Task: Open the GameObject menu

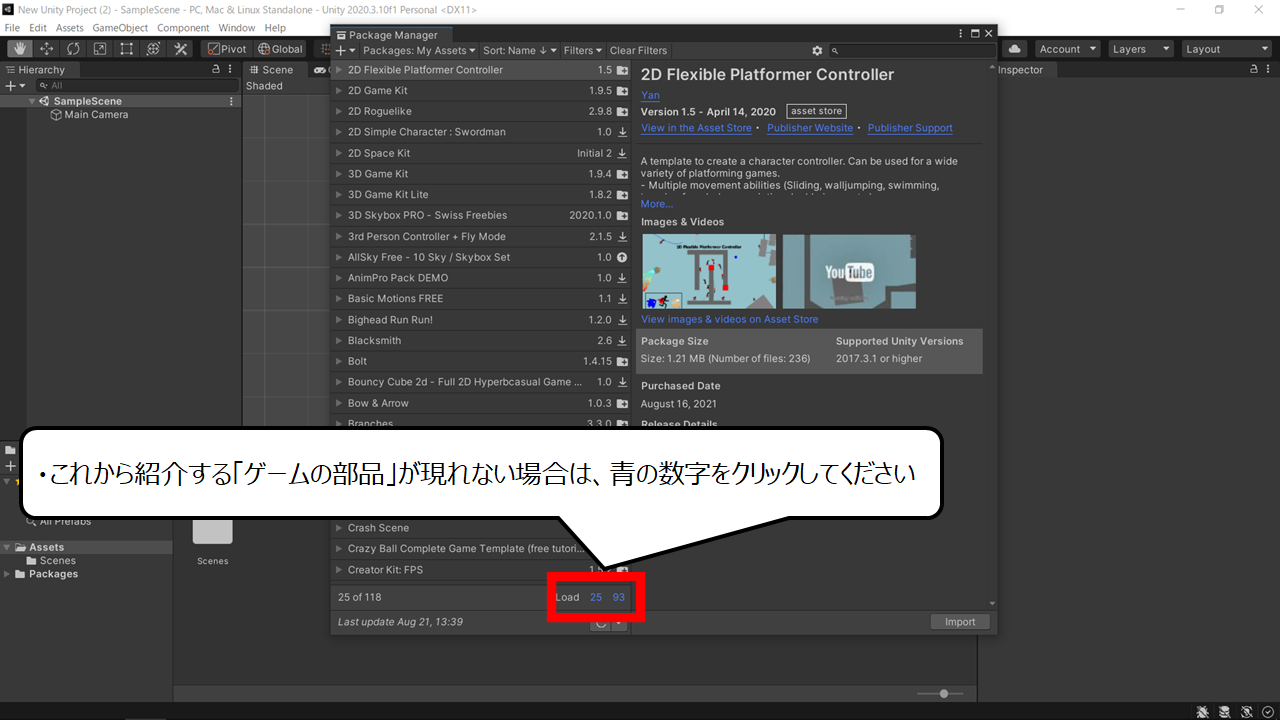Action: click(x=120, y=28)
